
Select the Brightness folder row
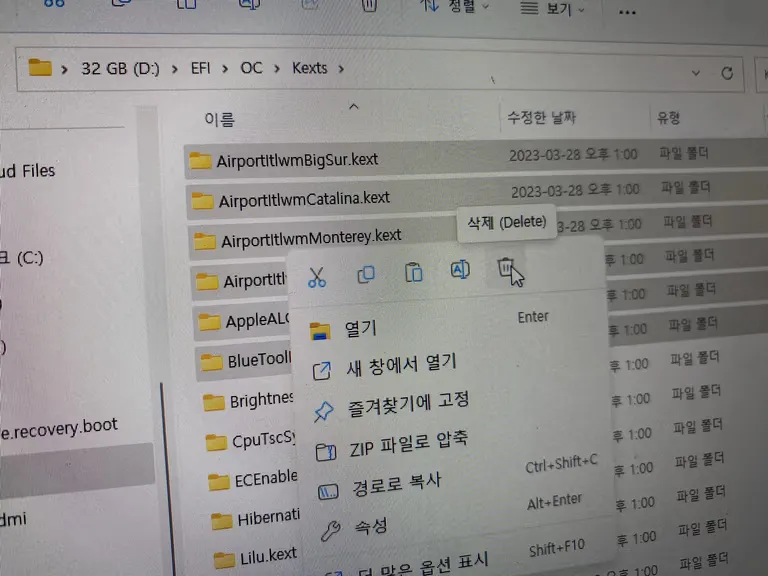tap(248, 402)
